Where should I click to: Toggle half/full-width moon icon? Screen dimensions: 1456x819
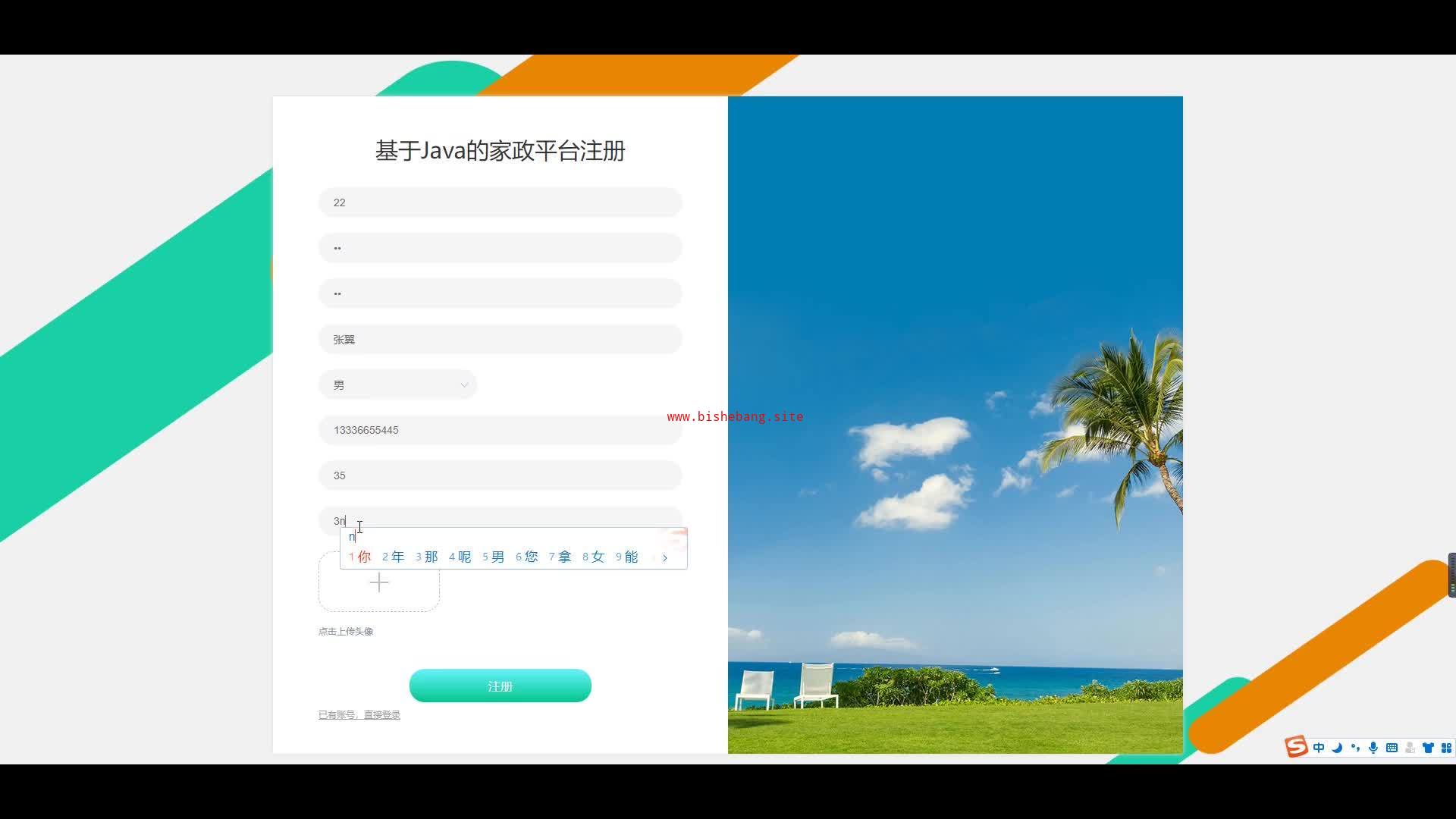tap(1337, 748)
